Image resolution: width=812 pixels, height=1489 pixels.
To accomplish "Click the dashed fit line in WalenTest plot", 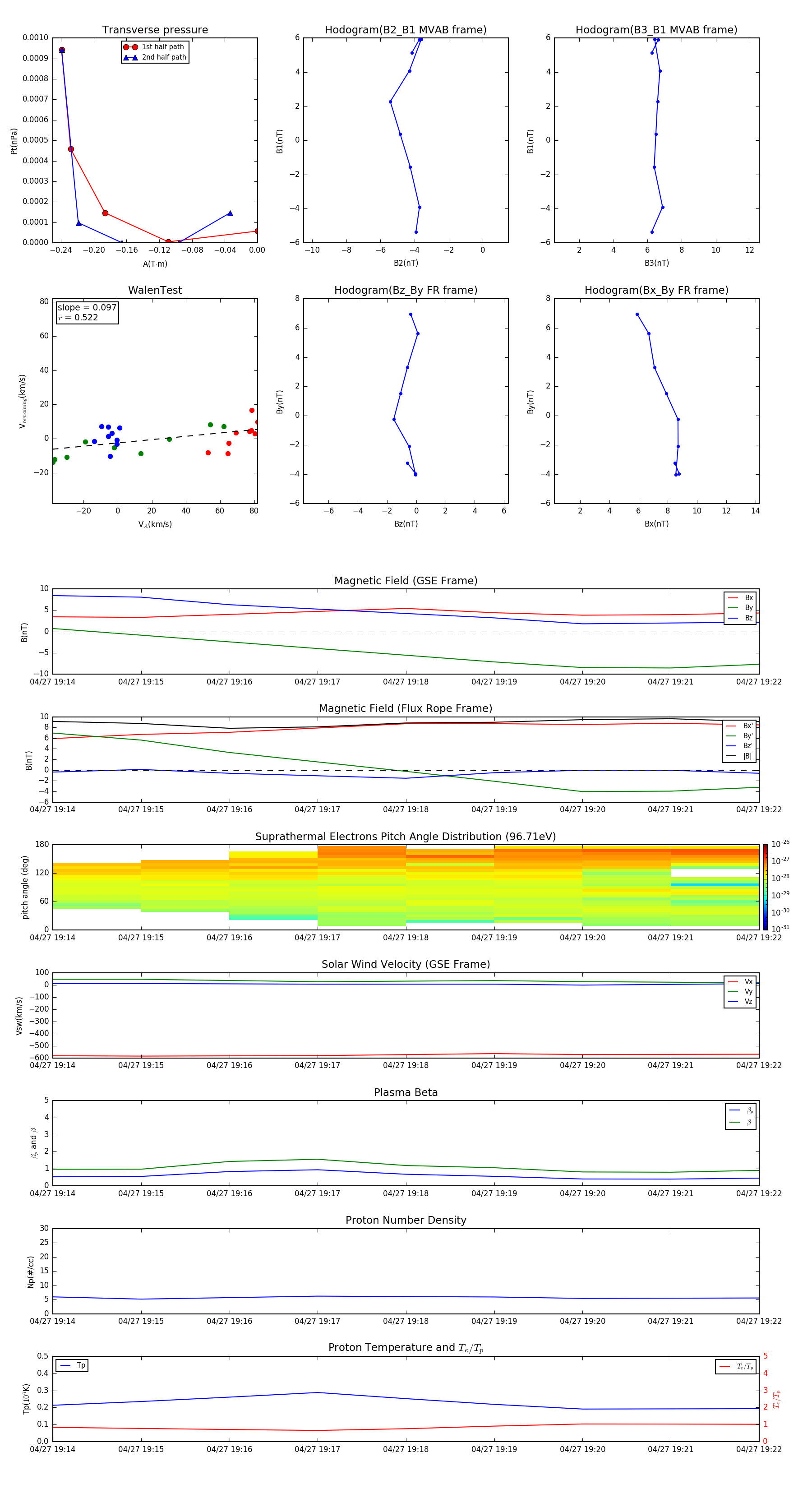I will coord(155,439).
